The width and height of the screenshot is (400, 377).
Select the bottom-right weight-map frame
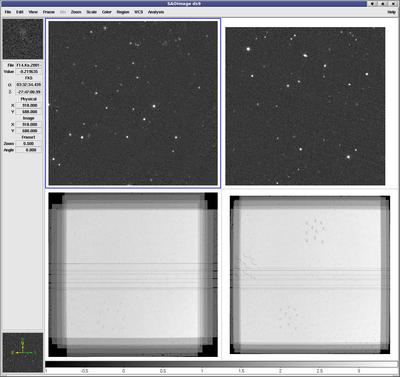[310, 275]
